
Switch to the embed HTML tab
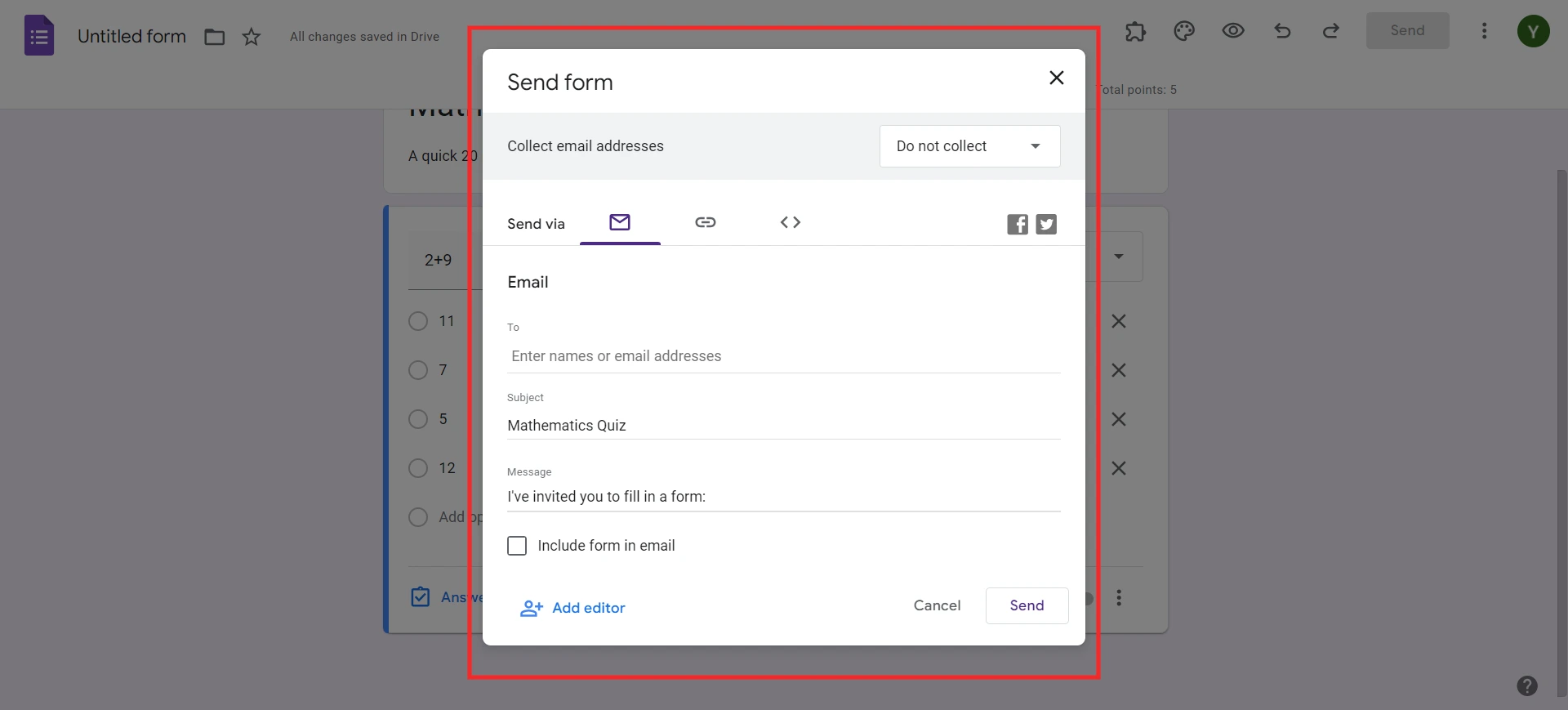pyautogui.click(x=791, y=222)
